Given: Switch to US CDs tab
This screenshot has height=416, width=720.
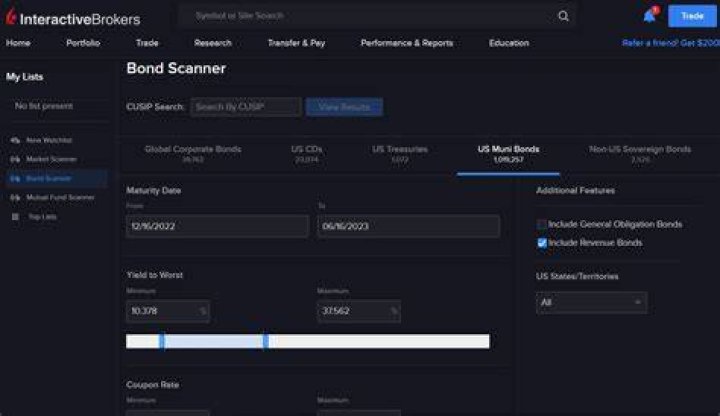Looking at the screenshot, I should pos(307,154).
